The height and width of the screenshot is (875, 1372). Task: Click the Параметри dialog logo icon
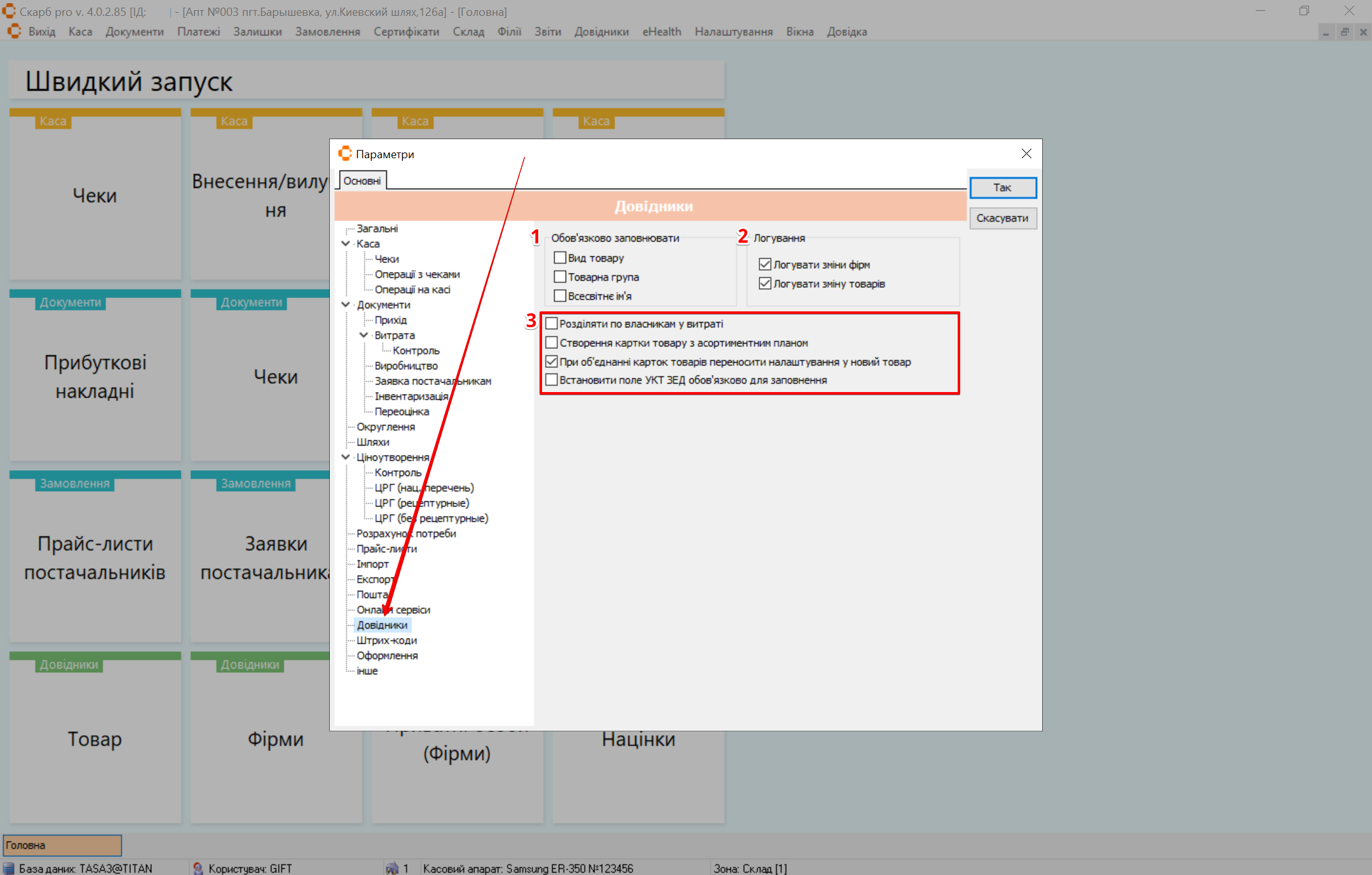[x=345, y=154]
